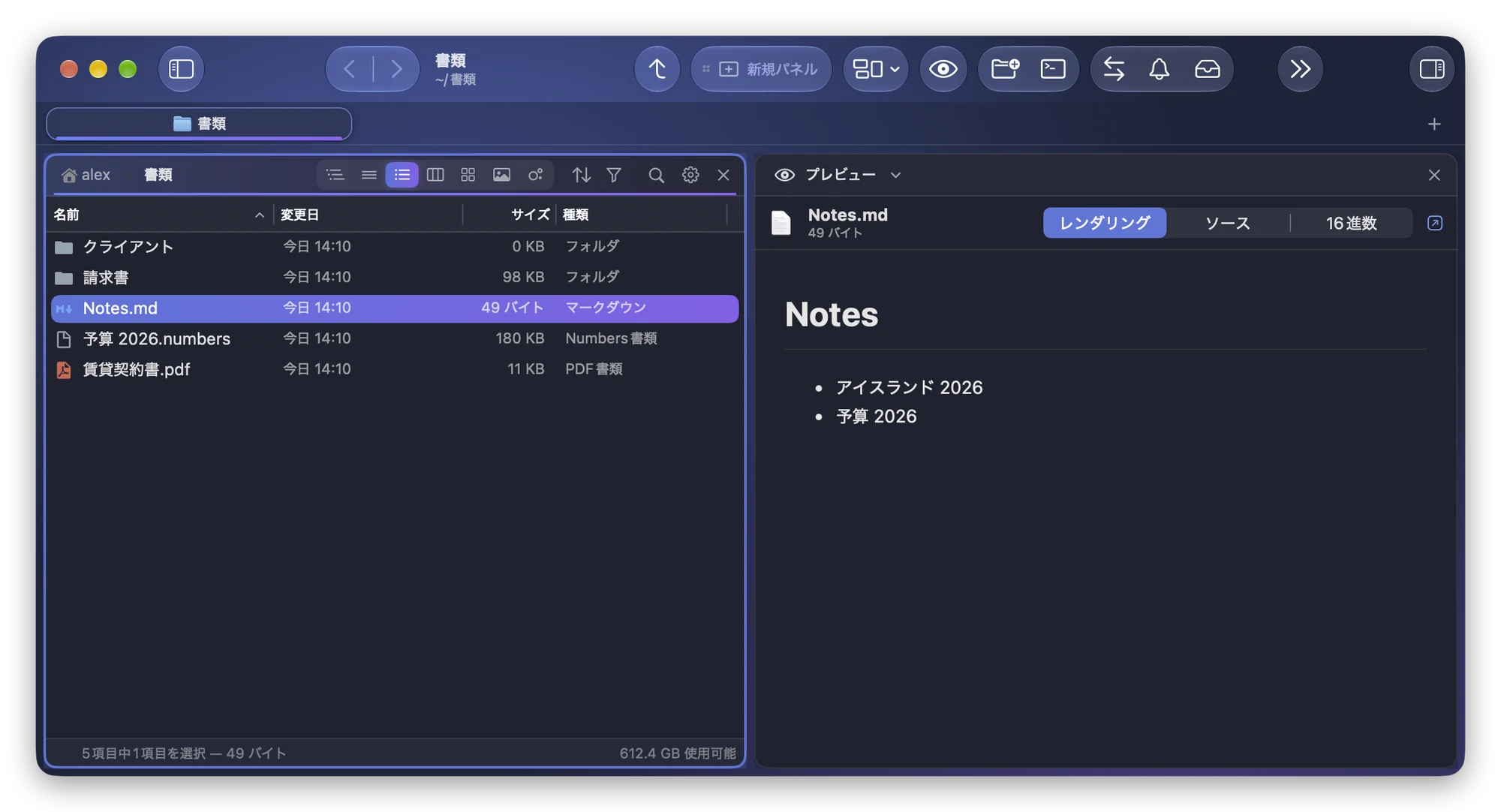
Task: Open the プレビュー dropdown chevron
Action: pos(895,175)
